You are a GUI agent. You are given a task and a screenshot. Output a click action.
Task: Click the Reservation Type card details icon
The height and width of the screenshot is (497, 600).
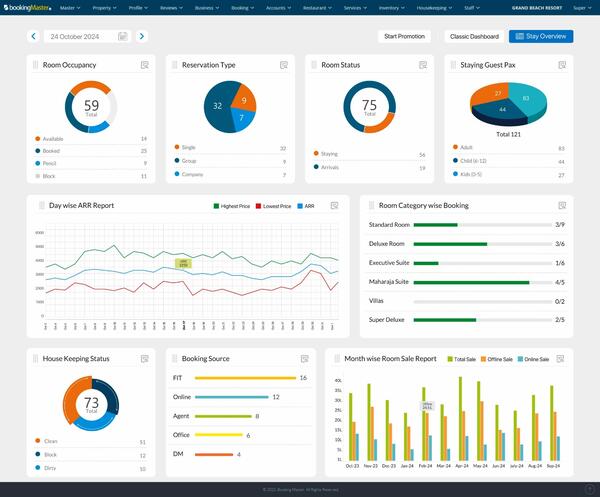(284, 65)
